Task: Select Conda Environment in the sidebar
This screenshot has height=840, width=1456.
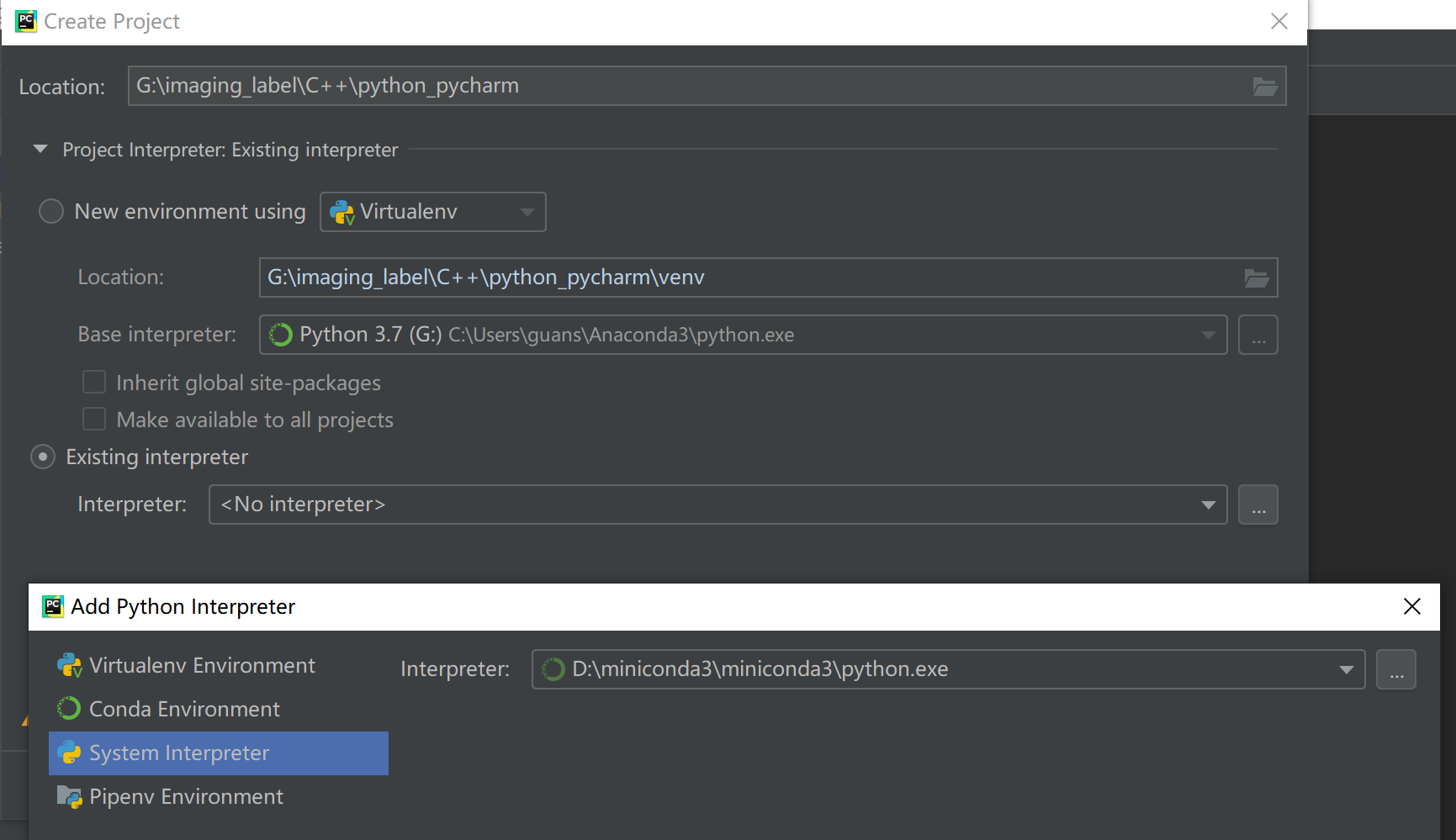Action: click(219, 709)
